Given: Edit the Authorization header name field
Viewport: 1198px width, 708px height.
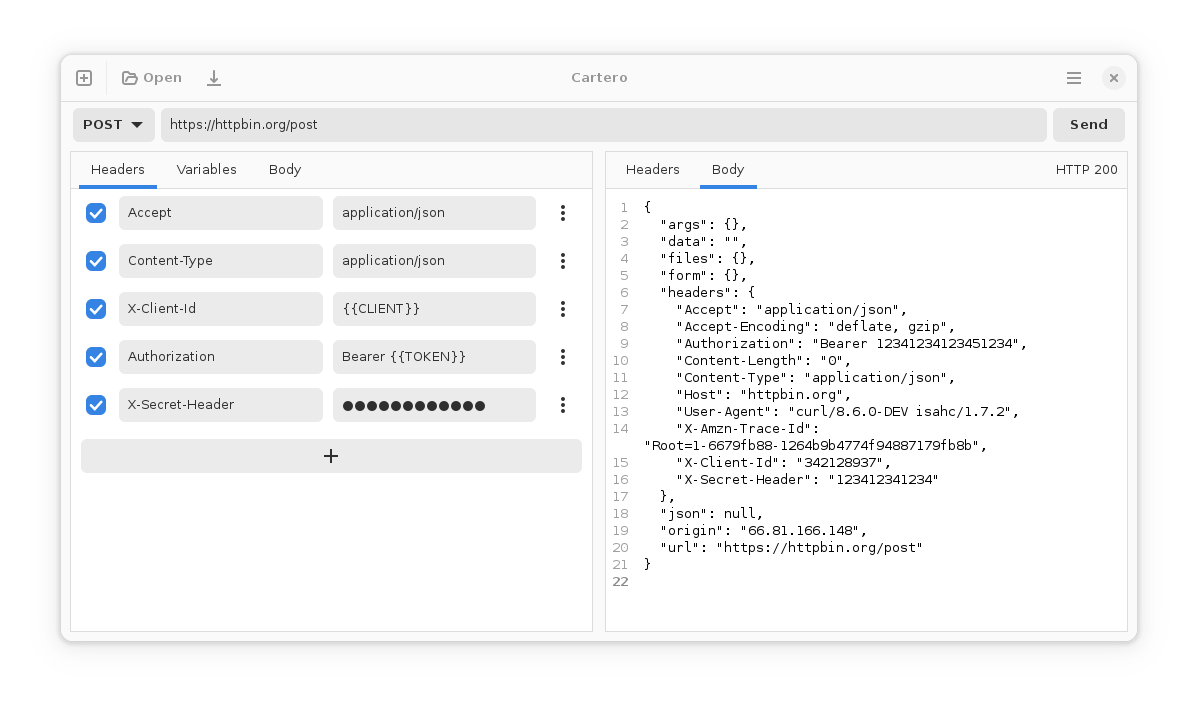Looking at the screenshot, I should [x=221, y=357].
